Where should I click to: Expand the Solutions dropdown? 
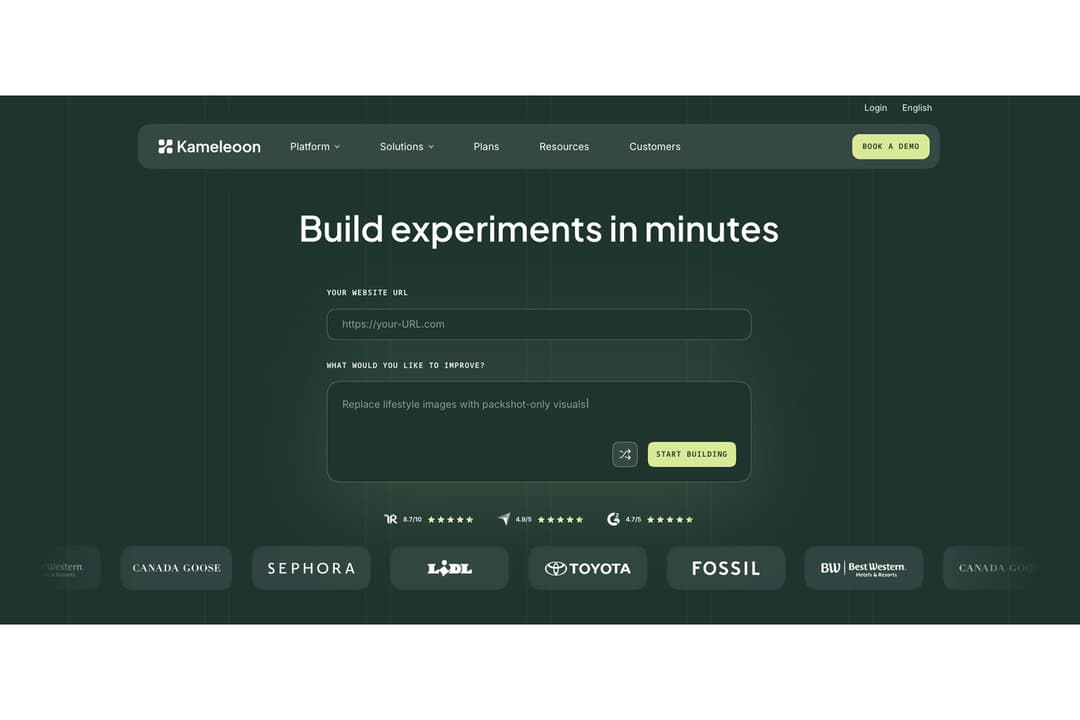[406, 147]
